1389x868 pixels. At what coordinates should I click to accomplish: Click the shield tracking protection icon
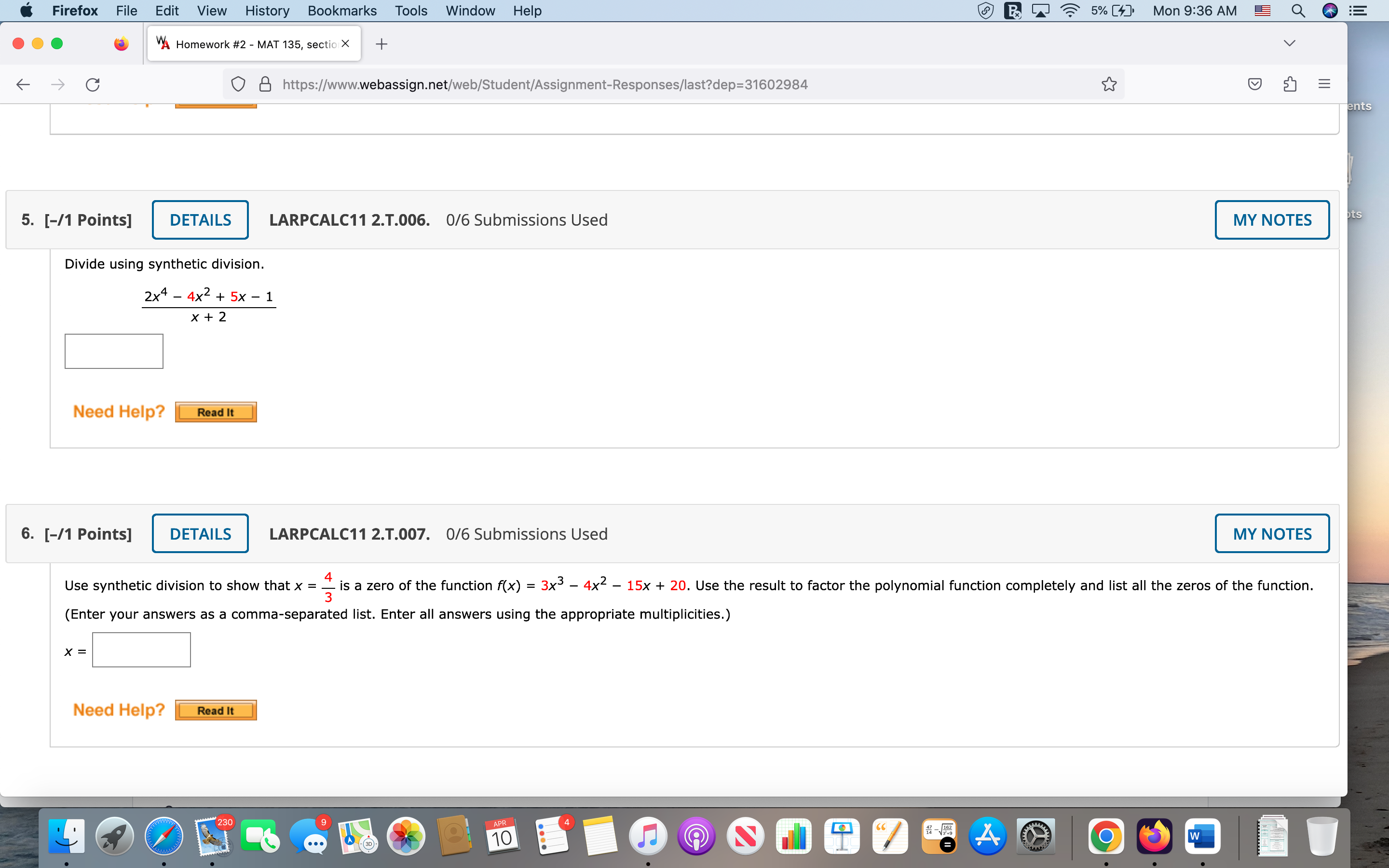pyautogui.click(x=238, y=84)
